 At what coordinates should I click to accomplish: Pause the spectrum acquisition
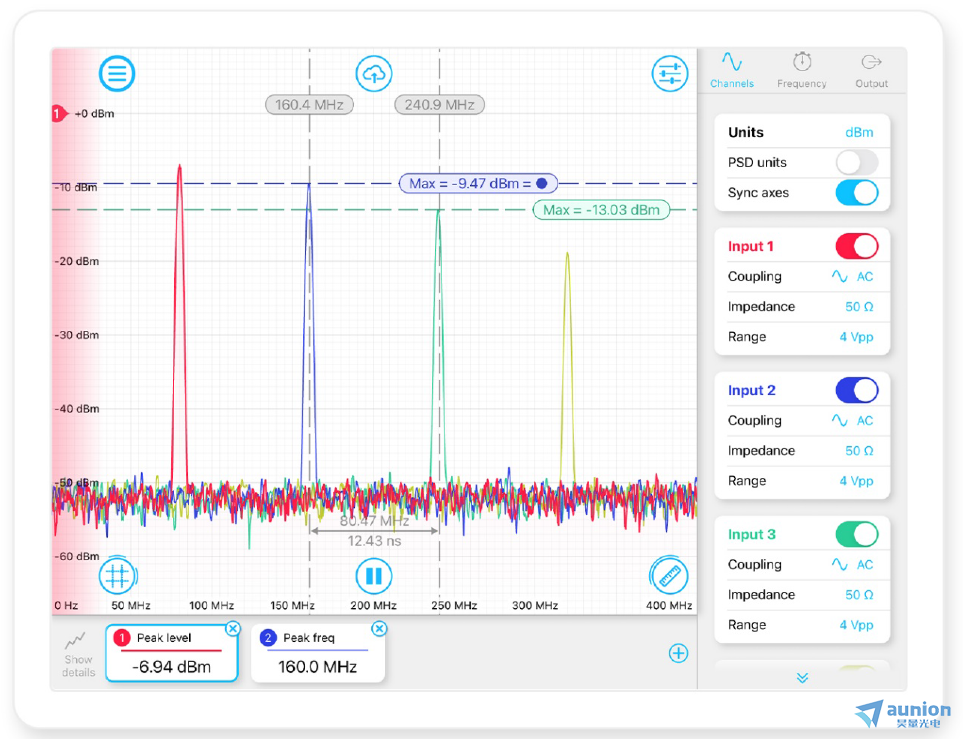click(x=373, y=576)
